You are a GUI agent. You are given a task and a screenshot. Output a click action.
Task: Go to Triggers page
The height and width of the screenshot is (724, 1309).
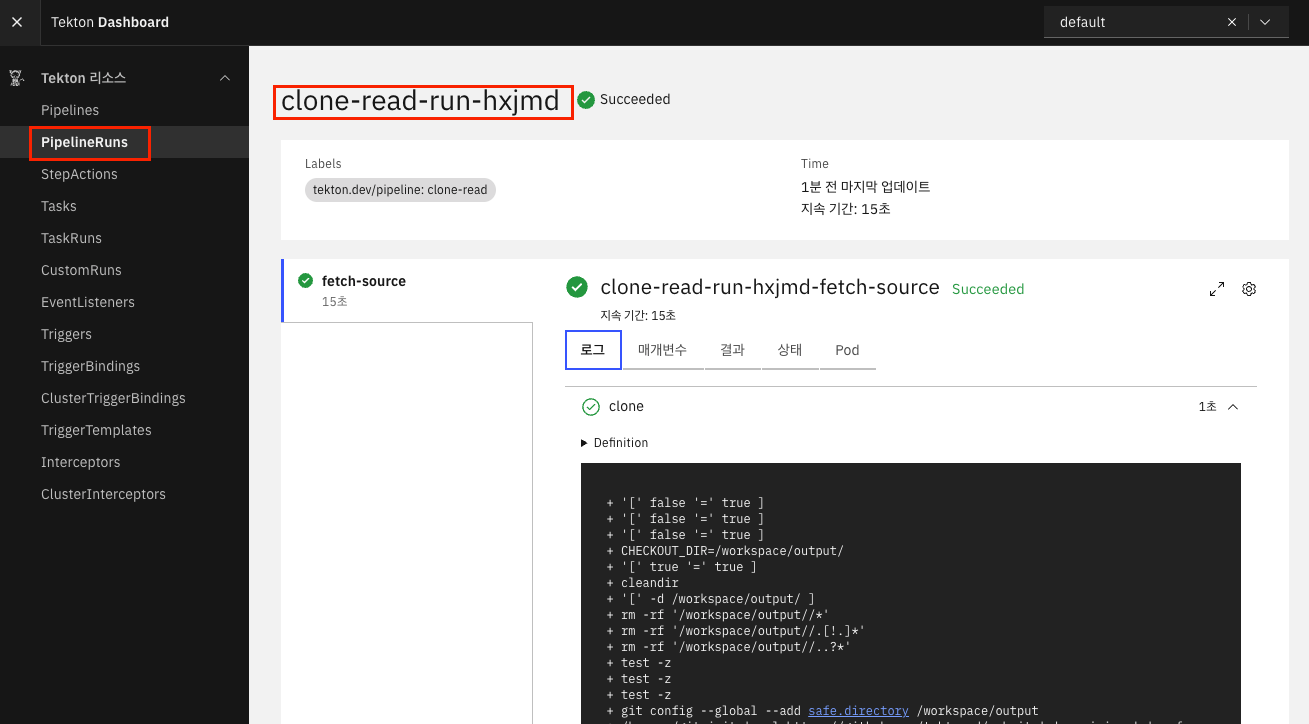[66, 334]
